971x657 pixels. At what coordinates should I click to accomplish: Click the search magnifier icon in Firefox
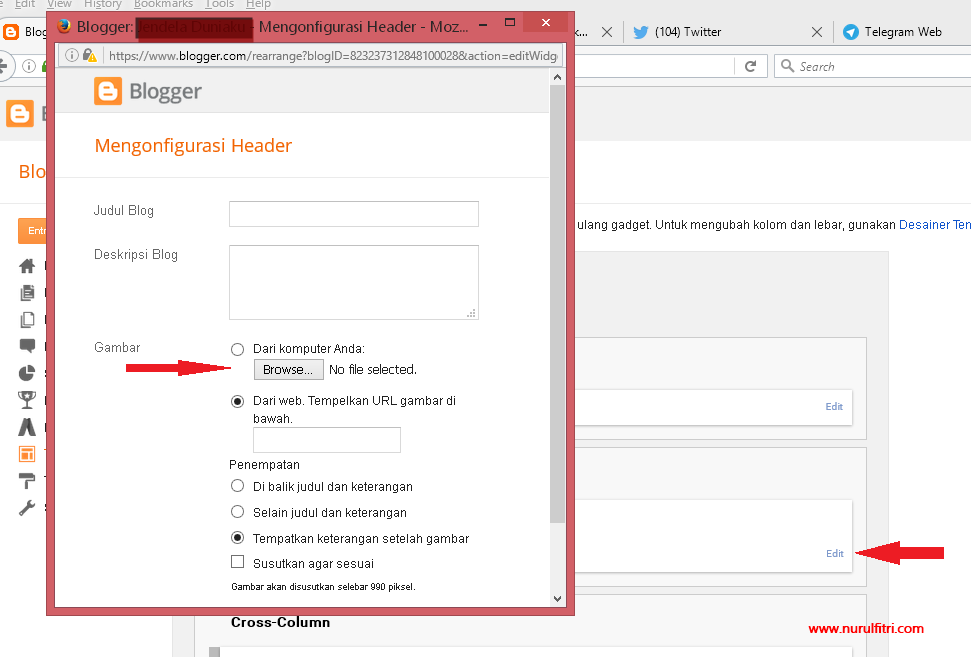point(787,66)
